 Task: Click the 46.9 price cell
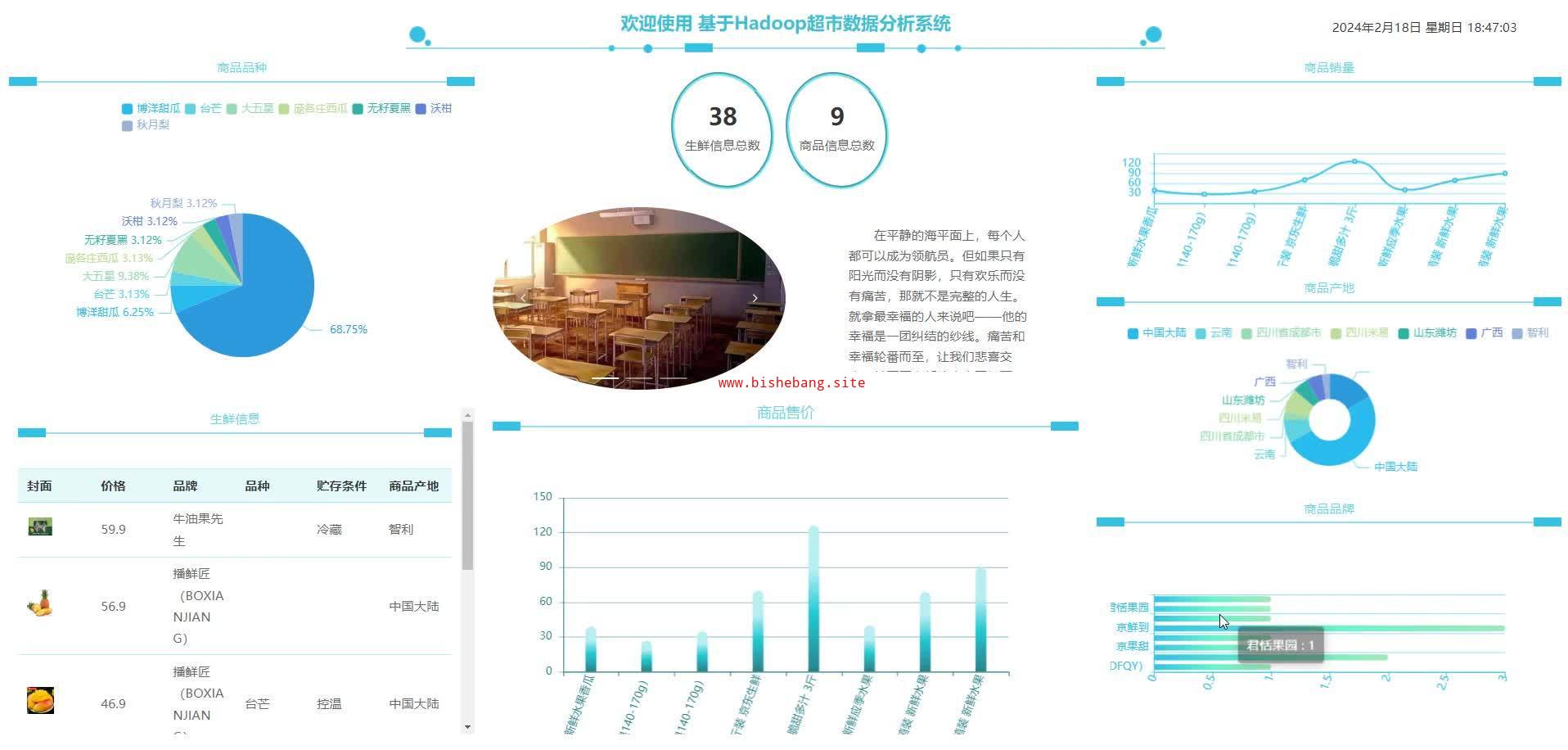click(113, 704)
